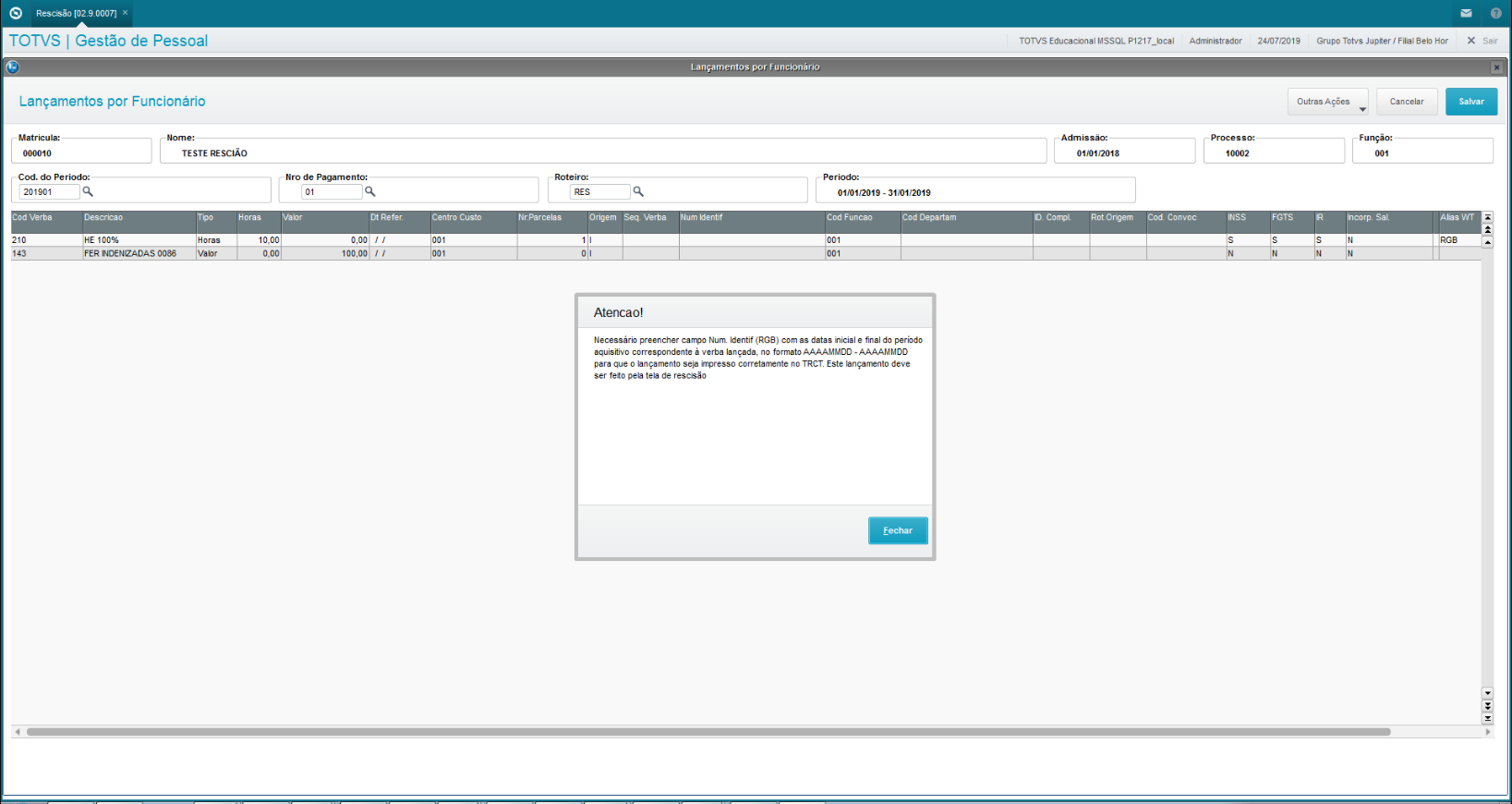This screenshot has width=1512, height=804.
Task: Click horizontal scrollbar left arrow
Action: (17, 732)
